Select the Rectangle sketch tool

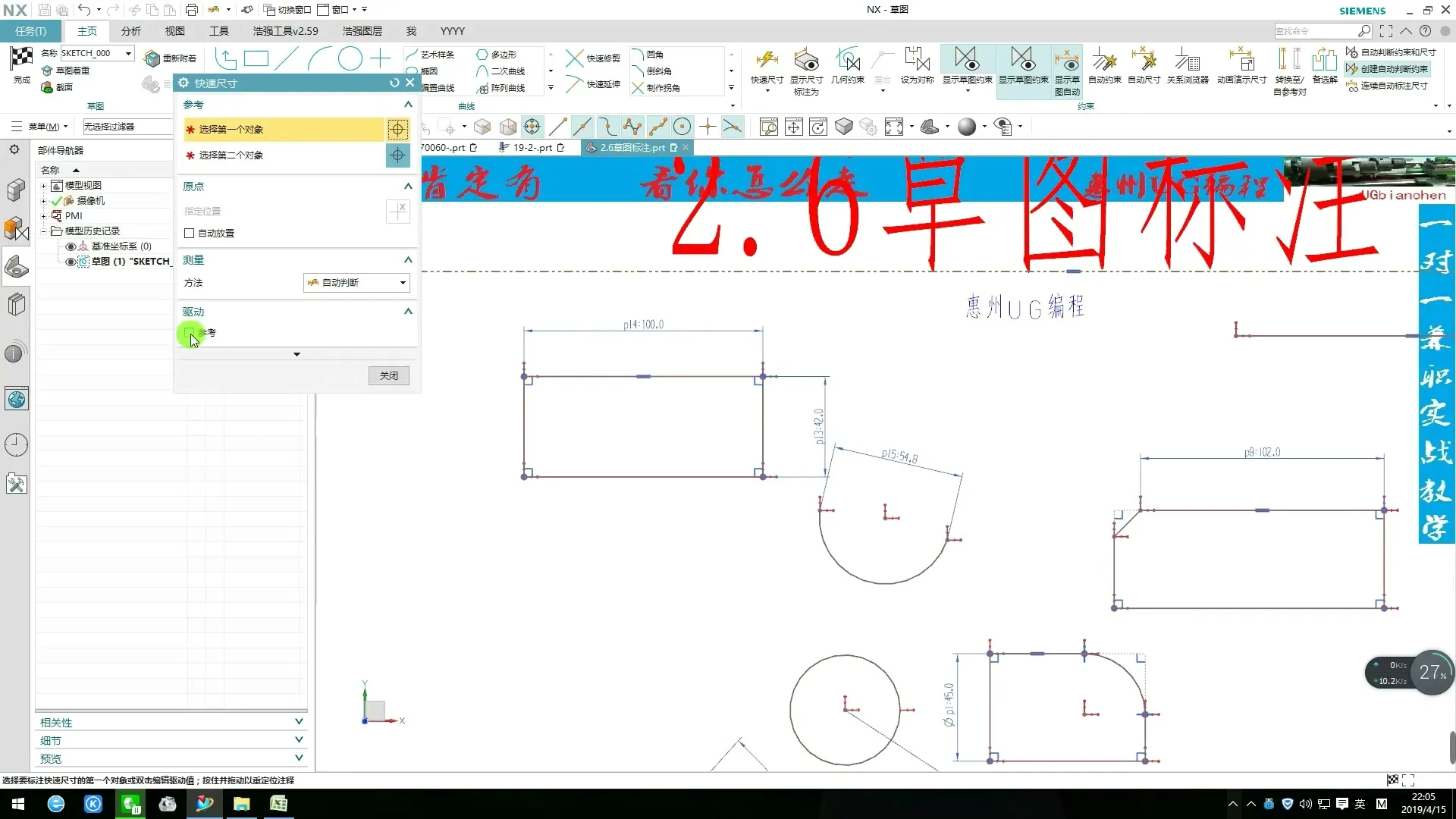[256, 58]
